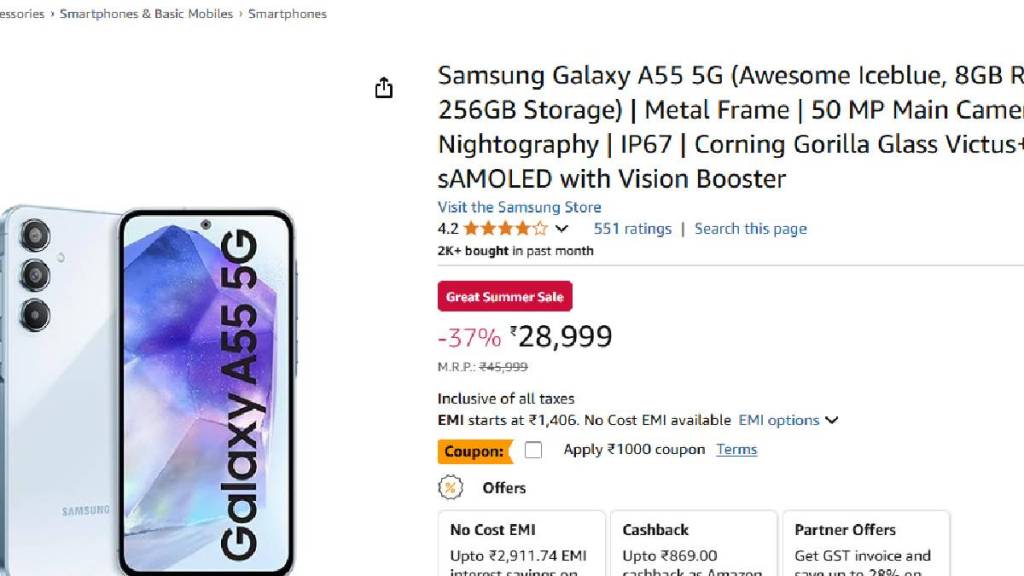View coupon Terms link

click(x=736, y=450)
